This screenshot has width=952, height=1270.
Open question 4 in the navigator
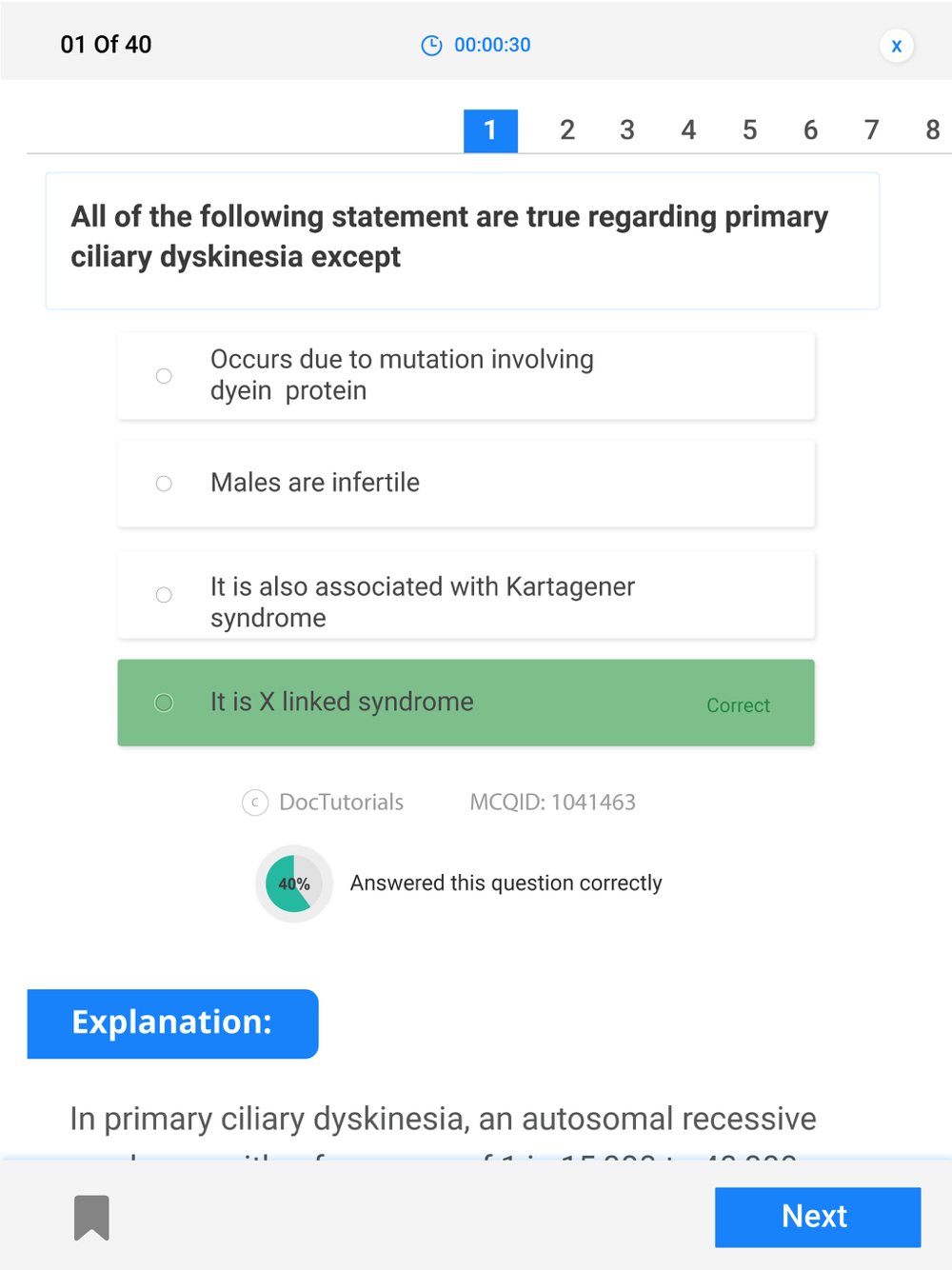[x=688, y=130]
